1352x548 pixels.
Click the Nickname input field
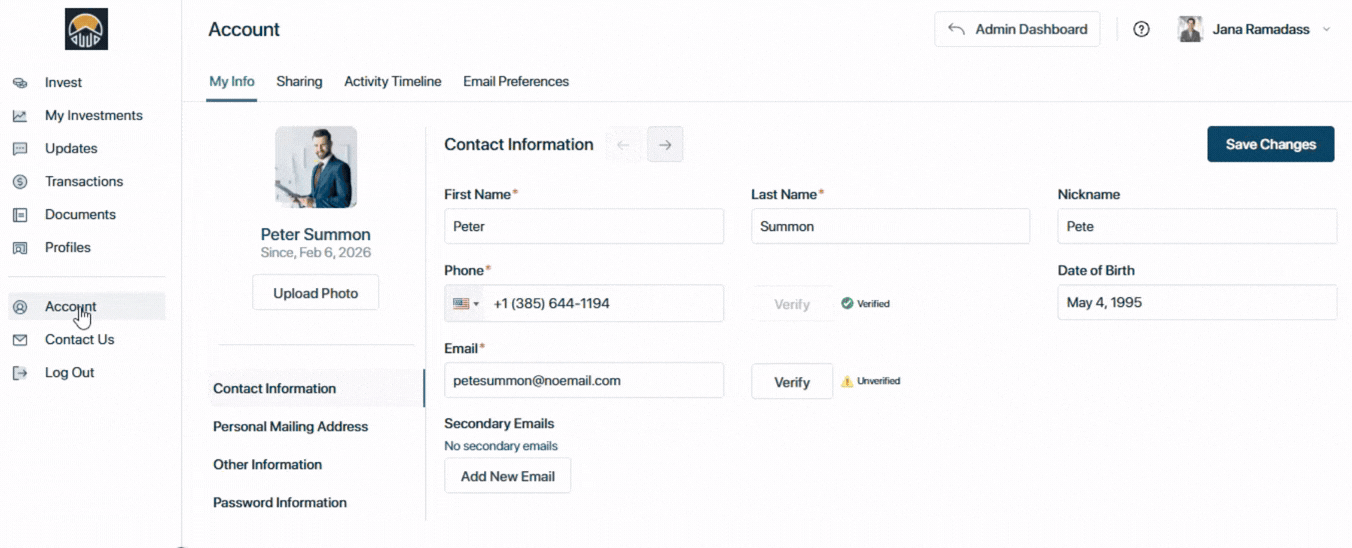coord(1196,227)
